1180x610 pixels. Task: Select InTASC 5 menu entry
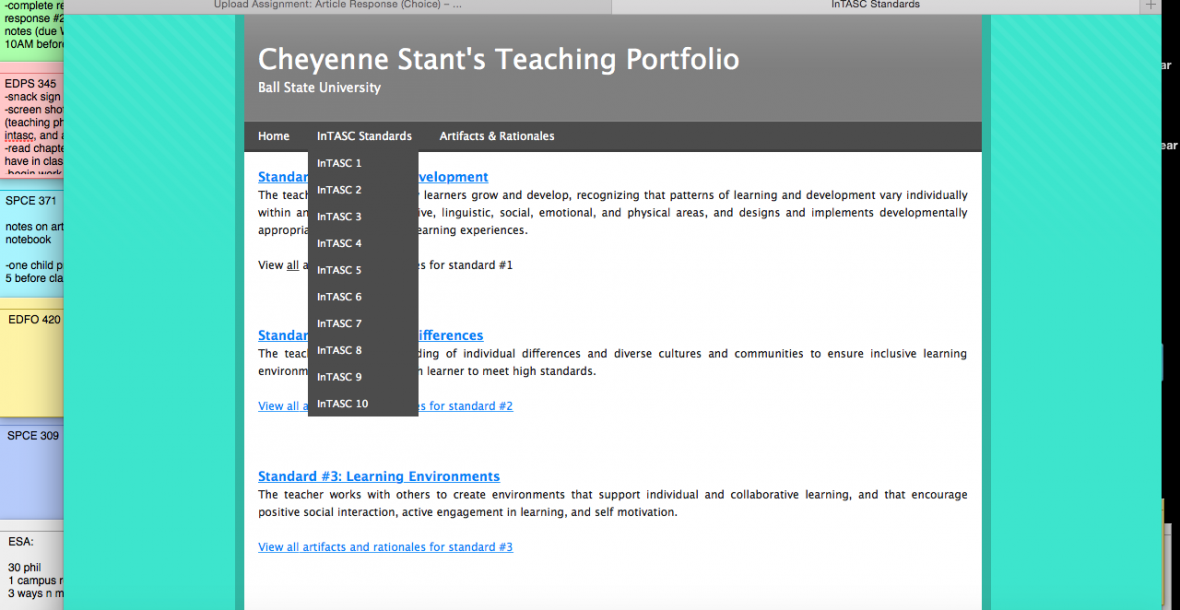coord(340,270)
